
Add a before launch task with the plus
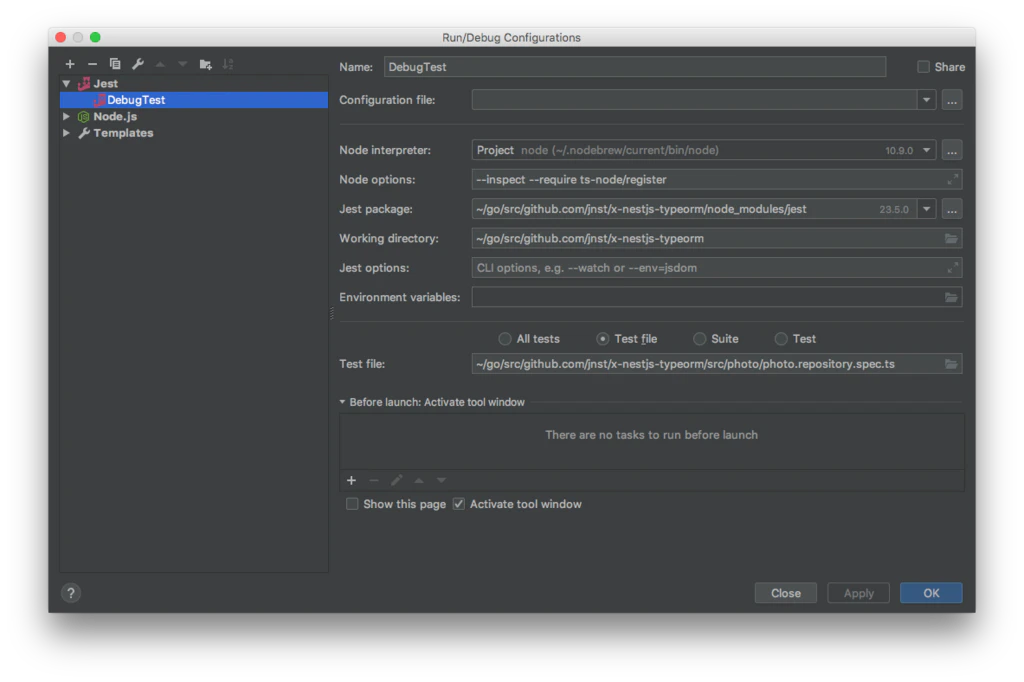(x=351, y=480)
